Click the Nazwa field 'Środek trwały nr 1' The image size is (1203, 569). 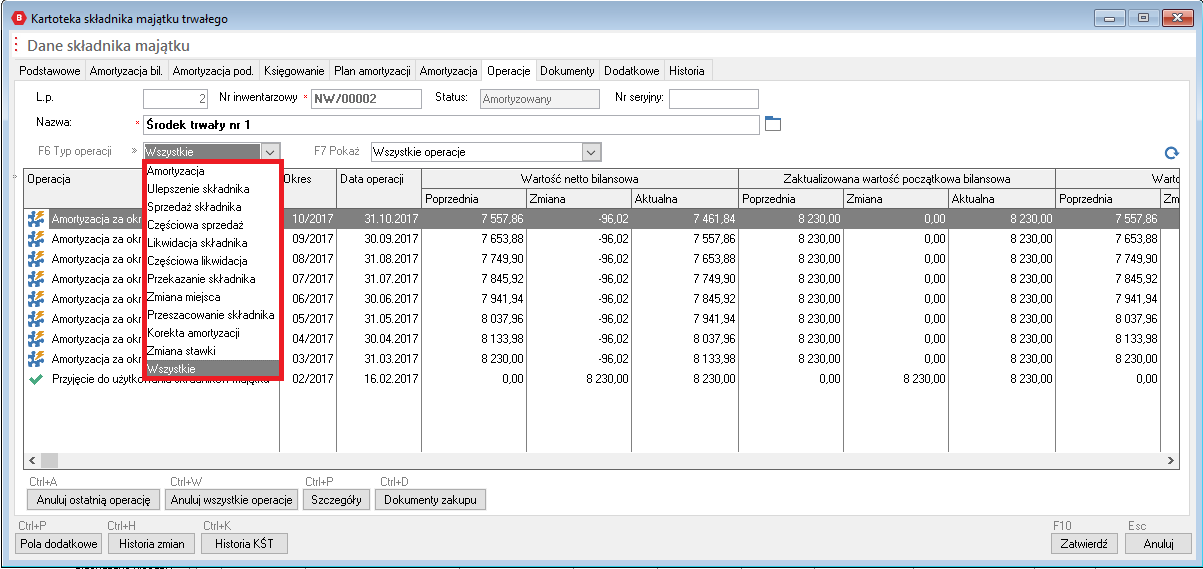click(x=451, y=124)
